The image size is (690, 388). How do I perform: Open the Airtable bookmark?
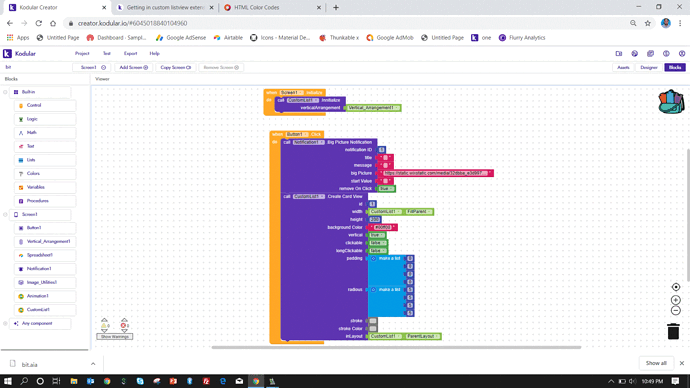[x=228, y=38]
